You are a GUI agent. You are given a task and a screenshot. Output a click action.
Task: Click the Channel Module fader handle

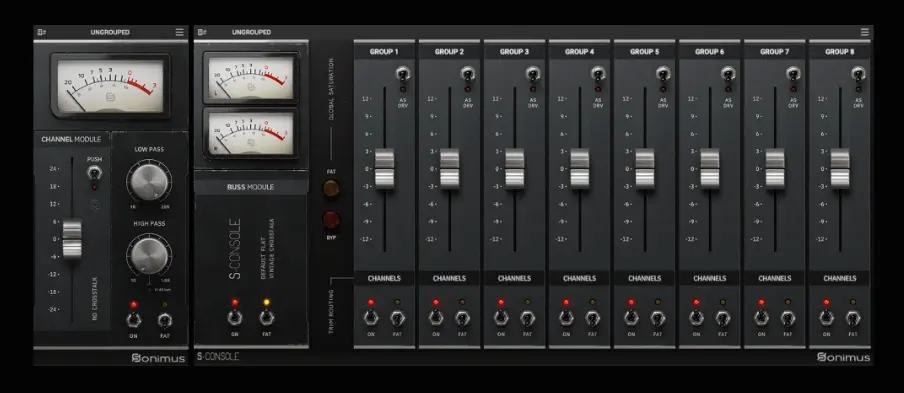click(x=72, y=239)
